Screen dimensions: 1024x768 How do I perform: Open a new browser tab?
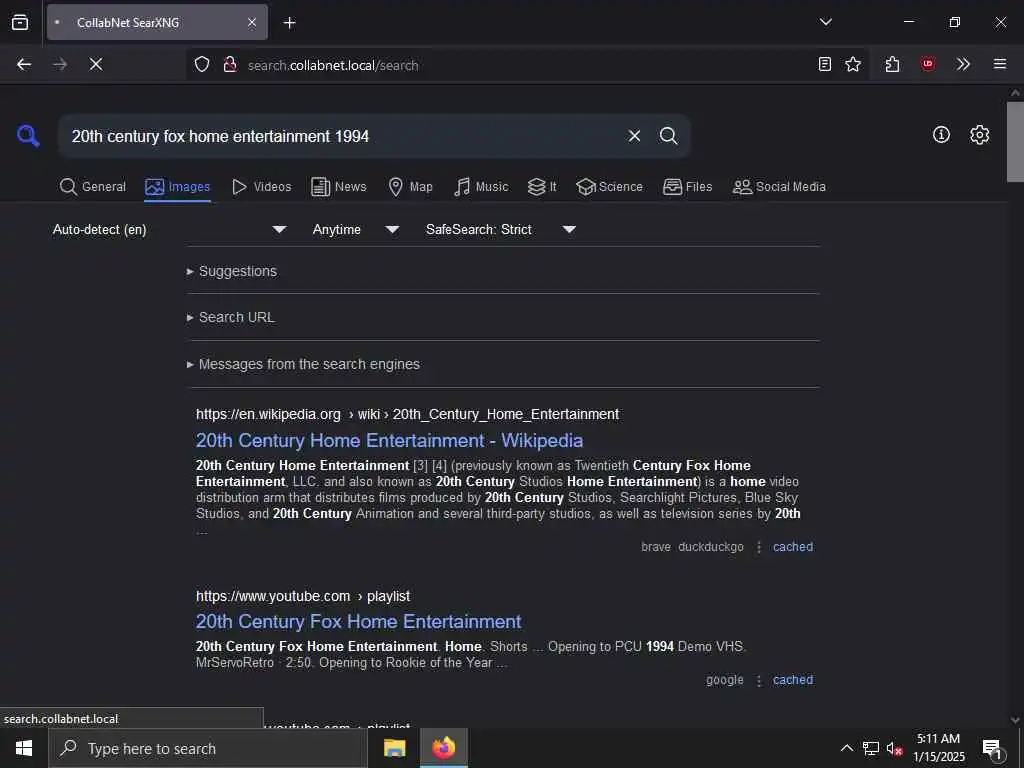(289, 23)
